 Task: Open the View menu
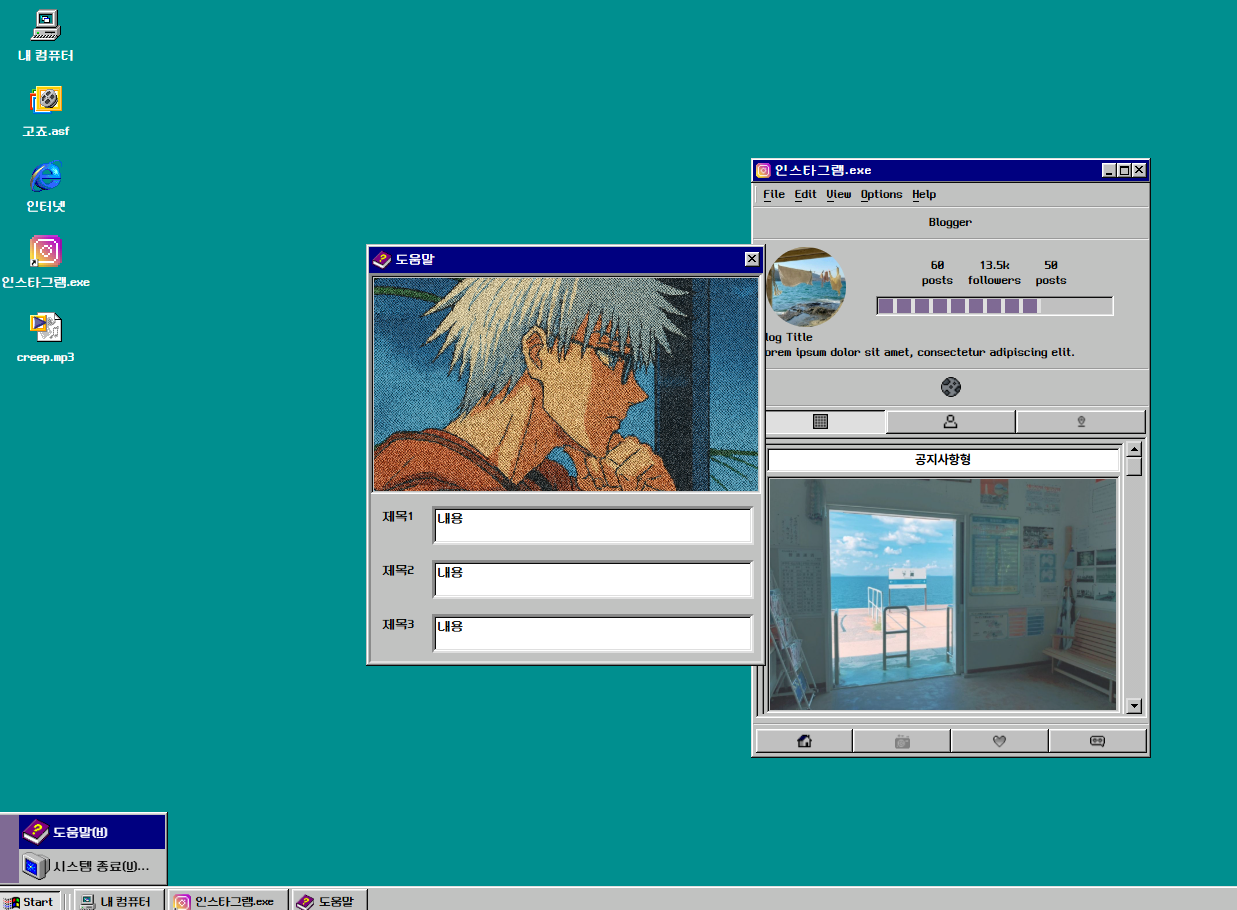tap(838, 194)
